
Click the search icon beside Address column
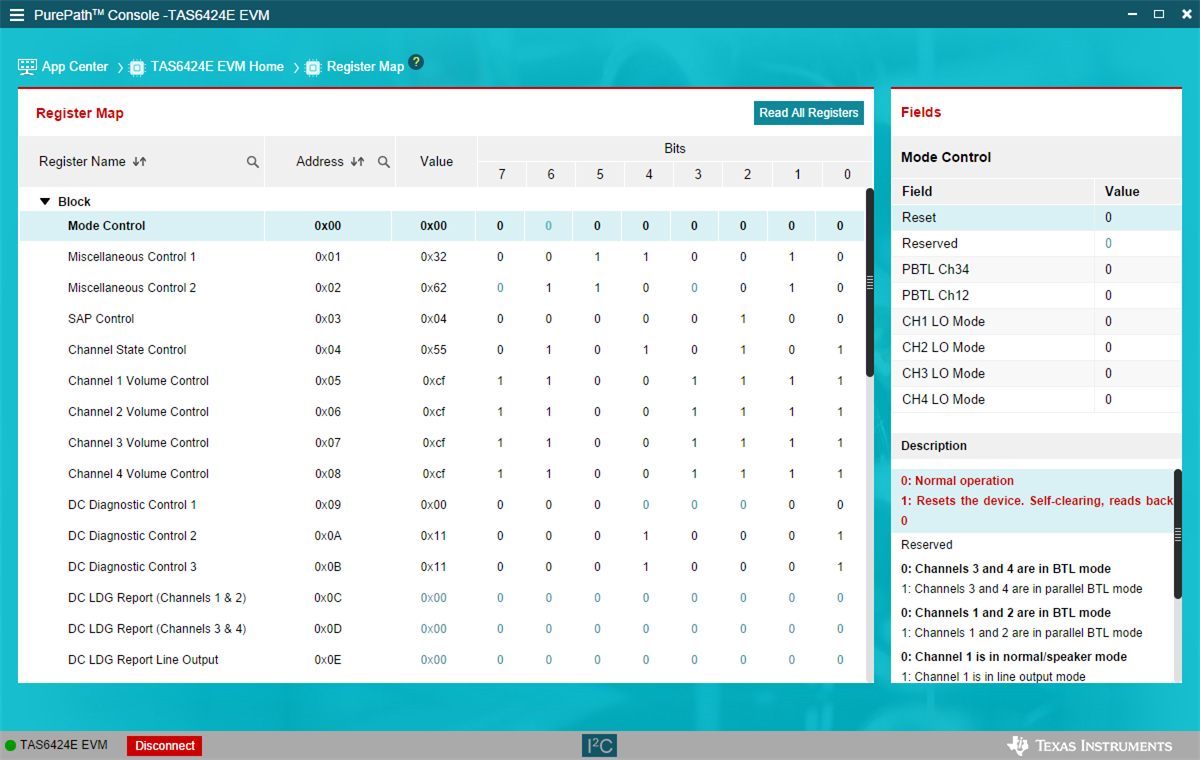tap(383, 162)
